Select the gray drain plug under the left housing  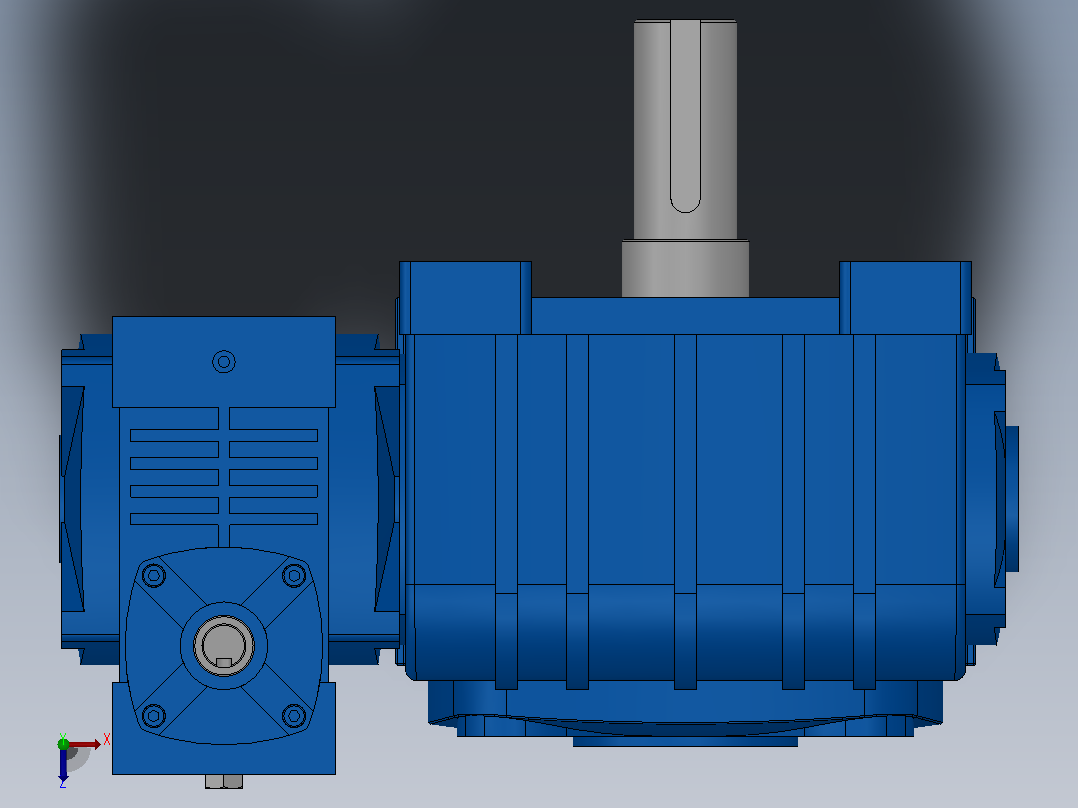point(224,781)
